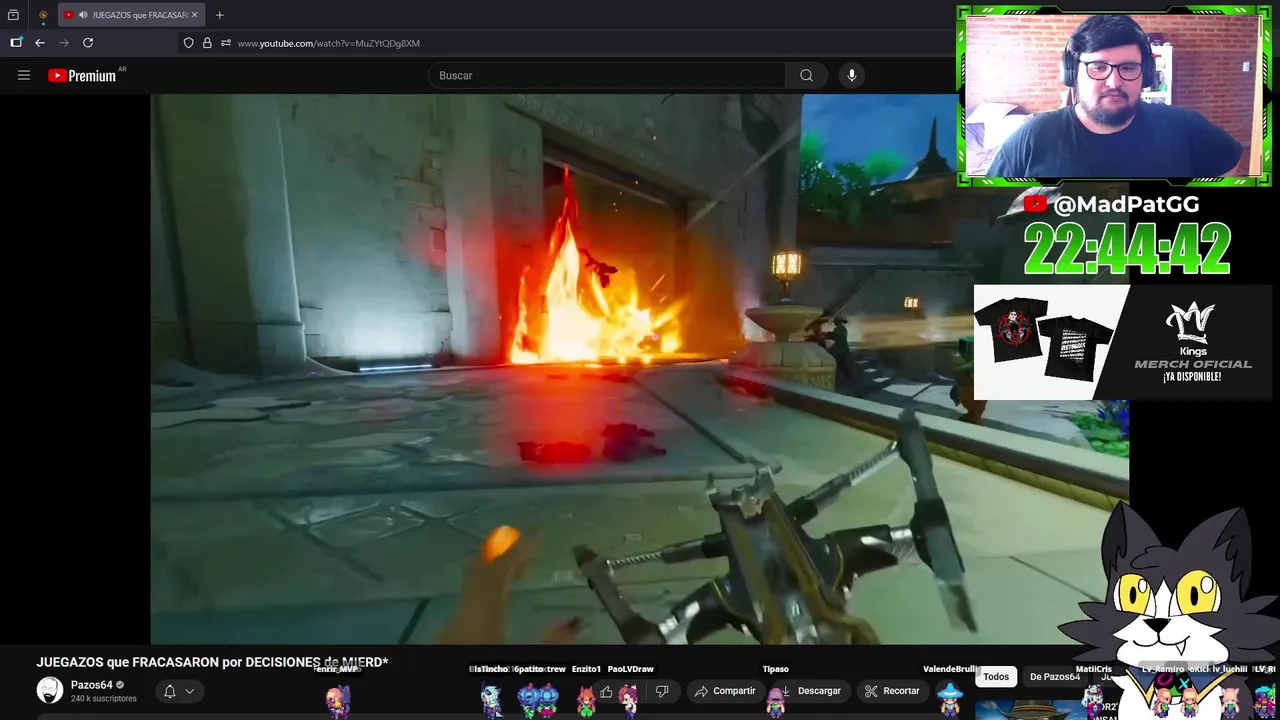Switch to the JUEGAZOS que FRACASARON tab

pos(131,15)
